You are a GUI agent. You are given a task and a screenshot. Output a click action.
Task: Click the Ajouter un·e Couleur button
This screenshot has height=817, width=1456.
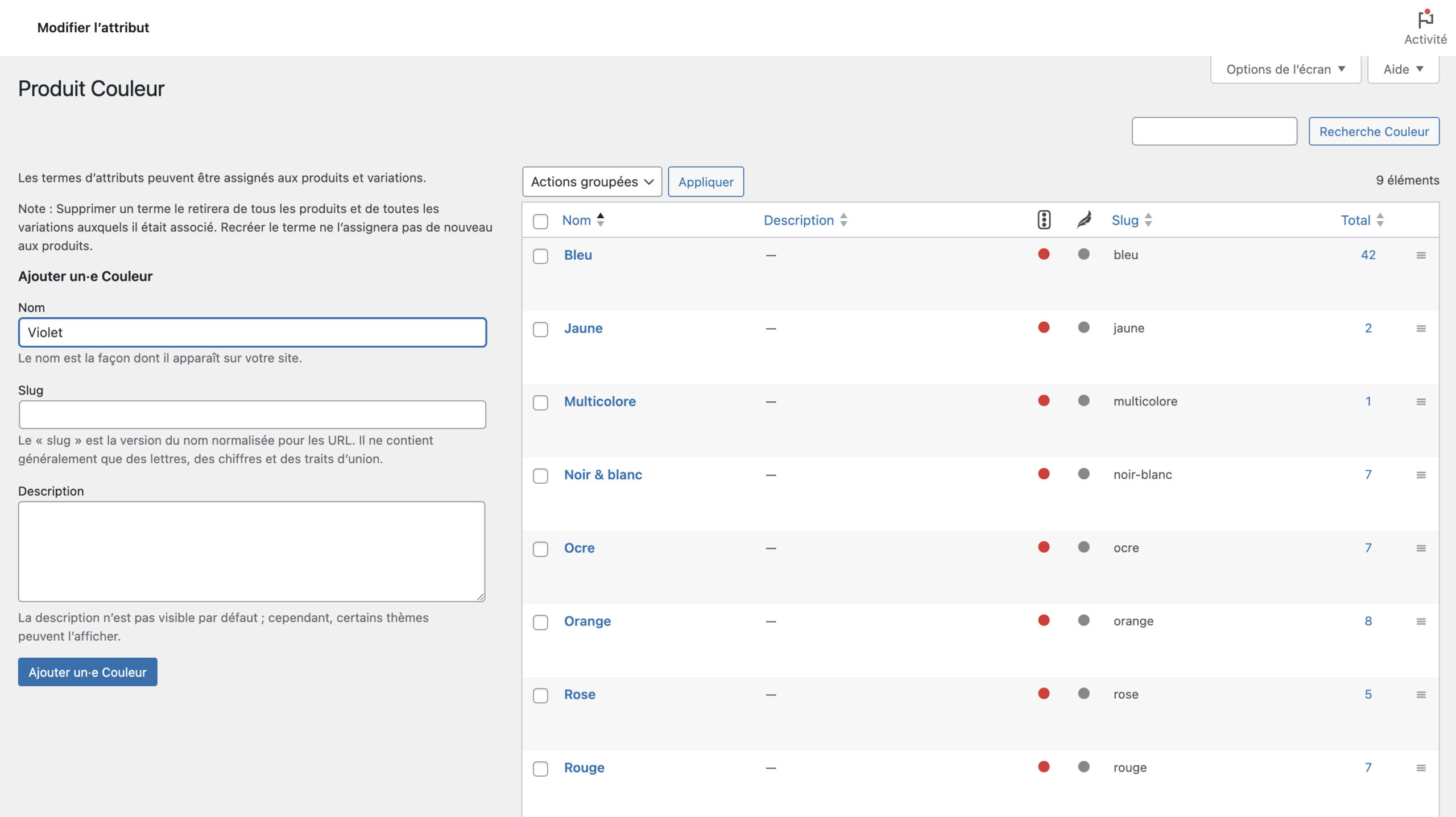point(88,672)
